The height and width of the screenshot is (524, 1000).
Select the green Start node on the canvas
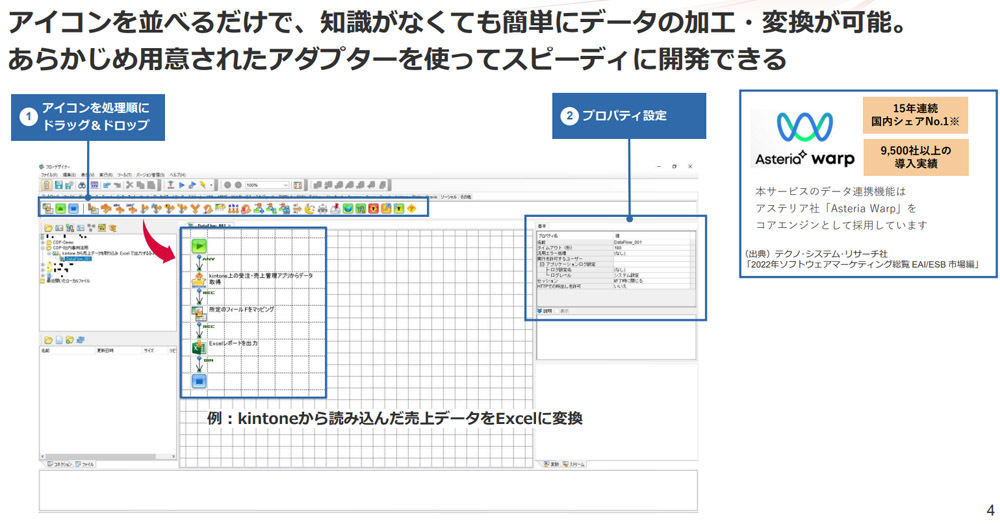click(x=199, y=245)
